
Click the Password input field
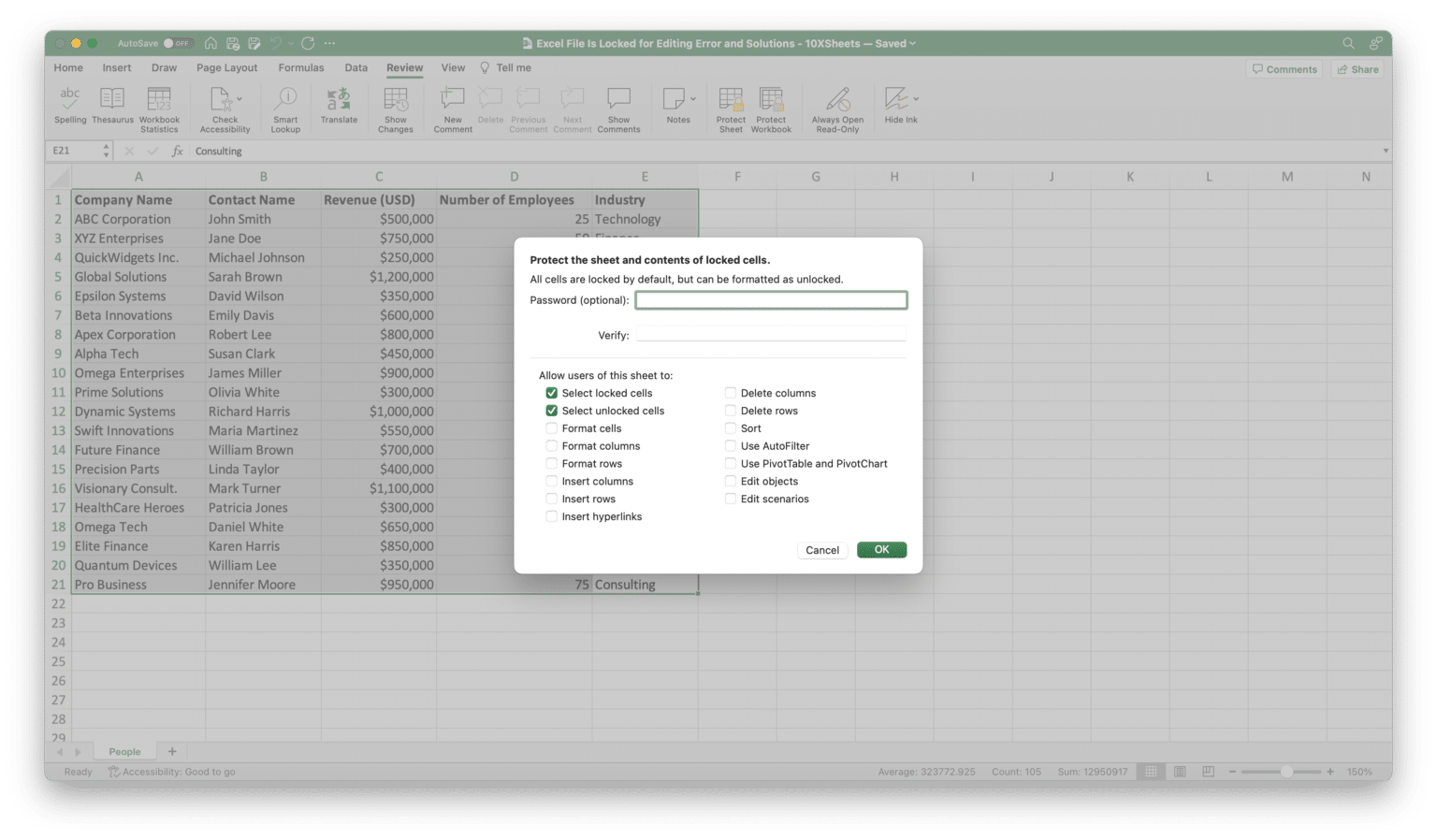771,299
